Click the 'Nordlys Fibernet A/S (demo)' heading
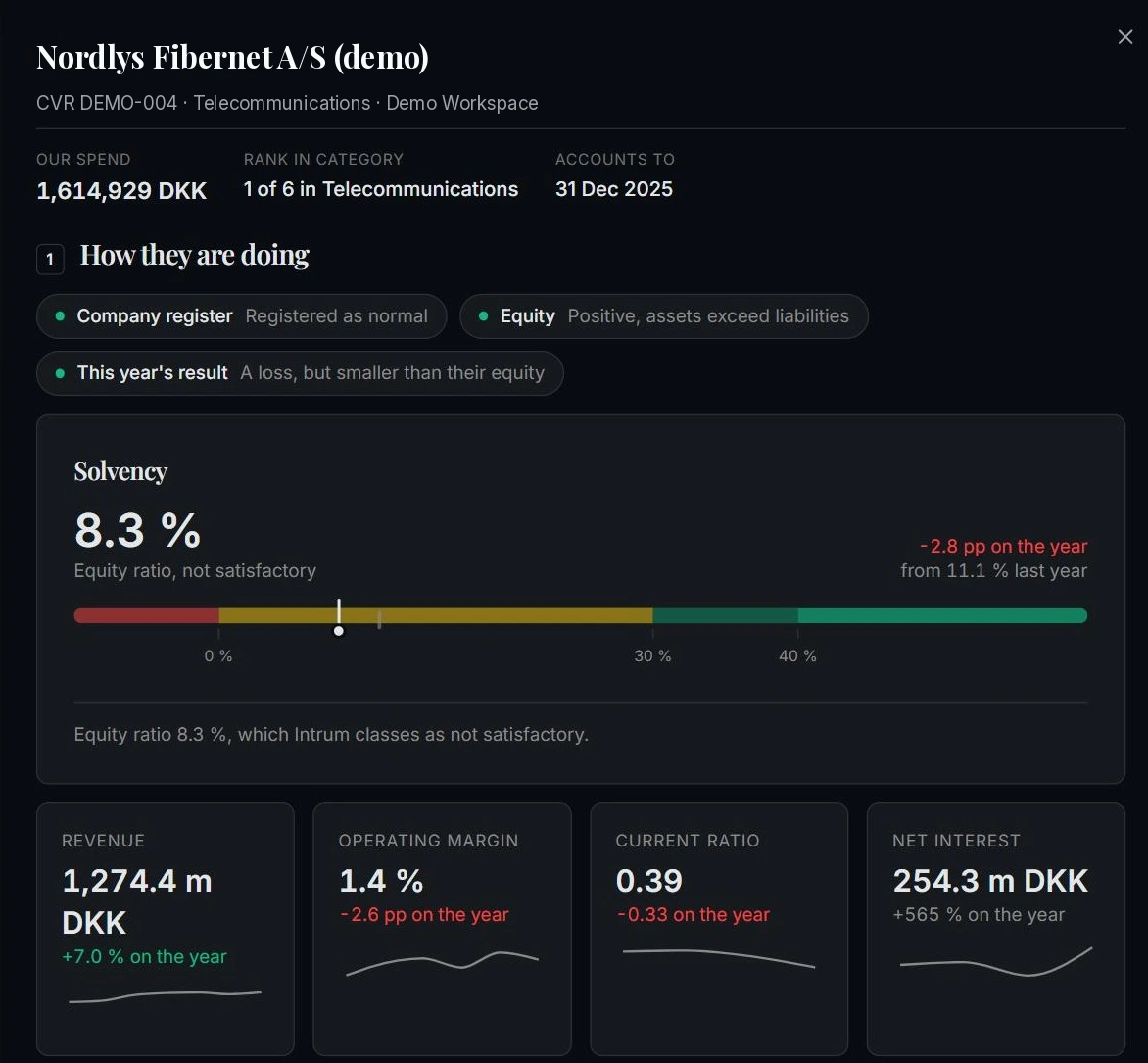 click(x=232, y=57)
